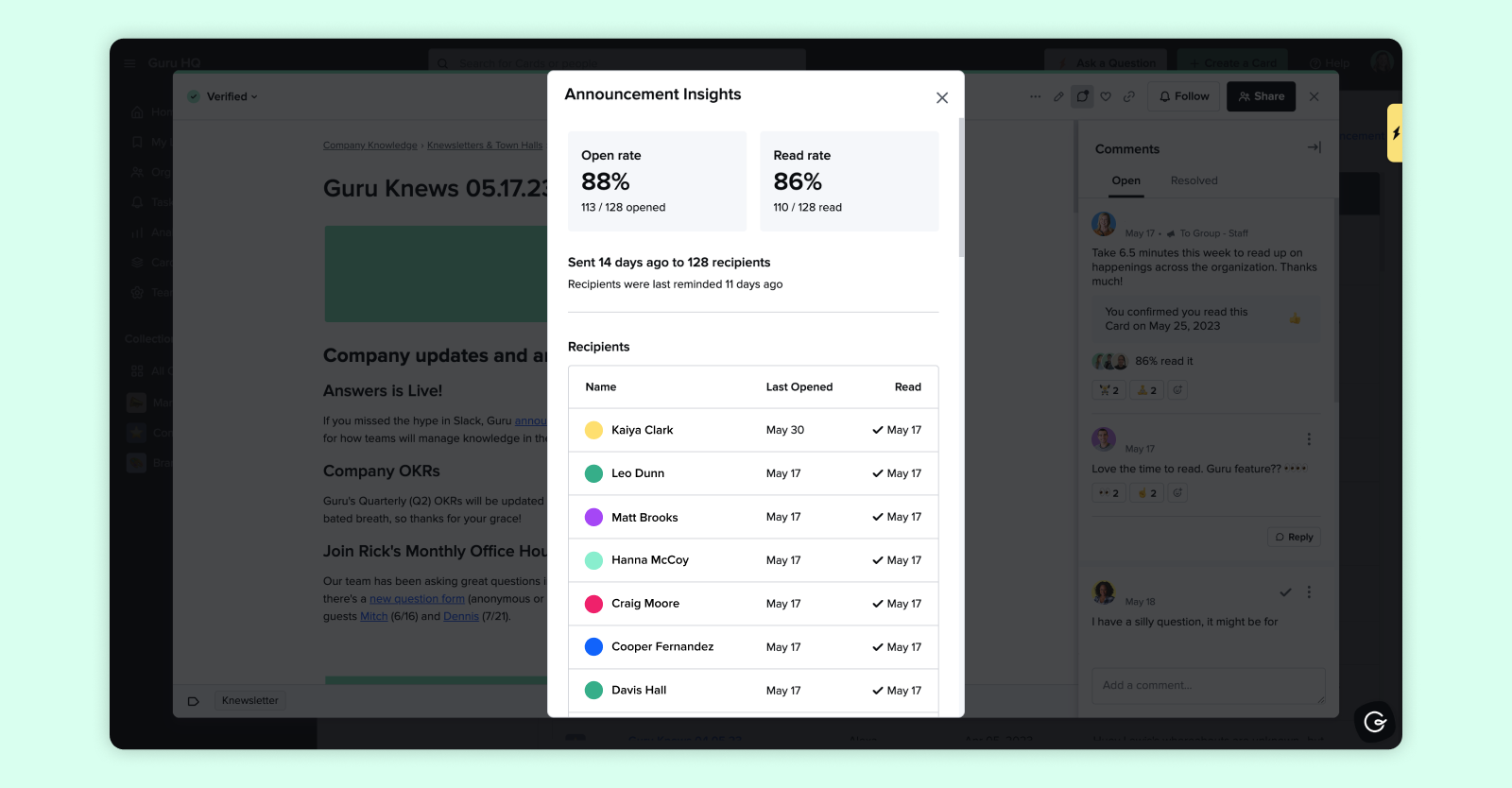Click the pencil edit card icon
Image resolution: width=1512 pixels, height=788 pixels.
coord(1058,96)
